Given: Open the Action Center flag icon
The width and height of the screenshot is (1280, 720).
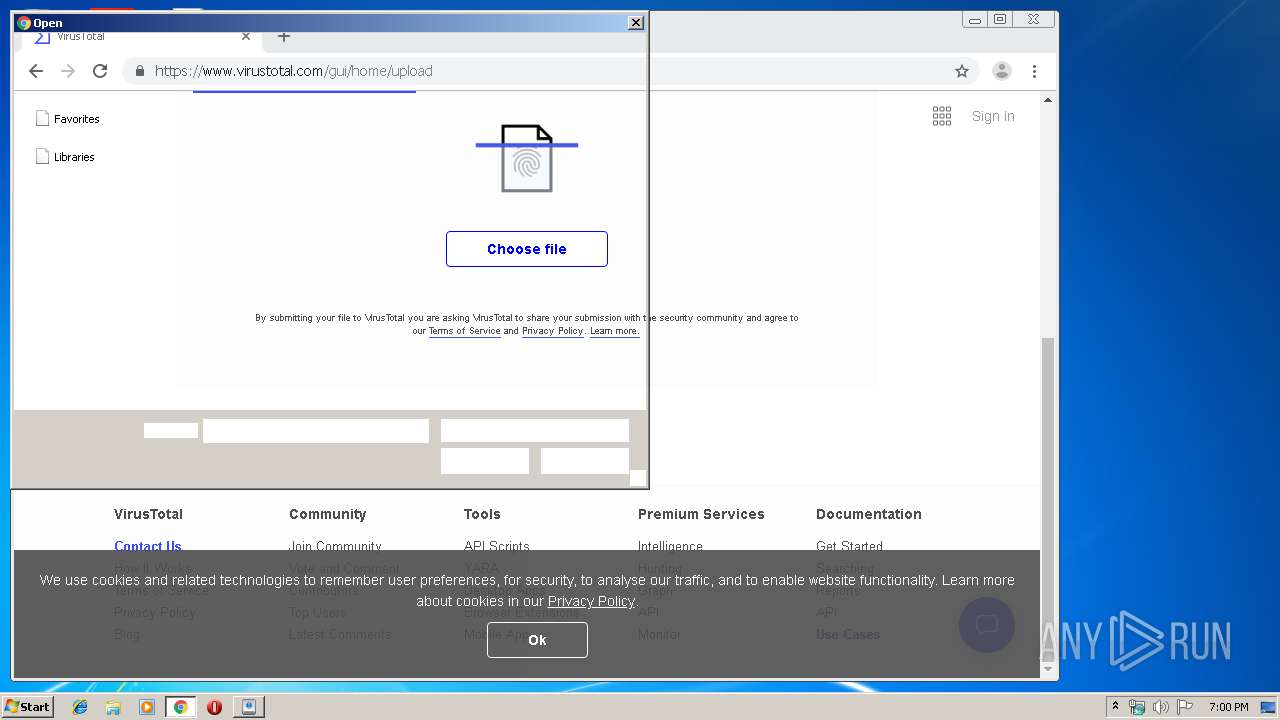Looking at the screenshot, I should (1185, 707).
